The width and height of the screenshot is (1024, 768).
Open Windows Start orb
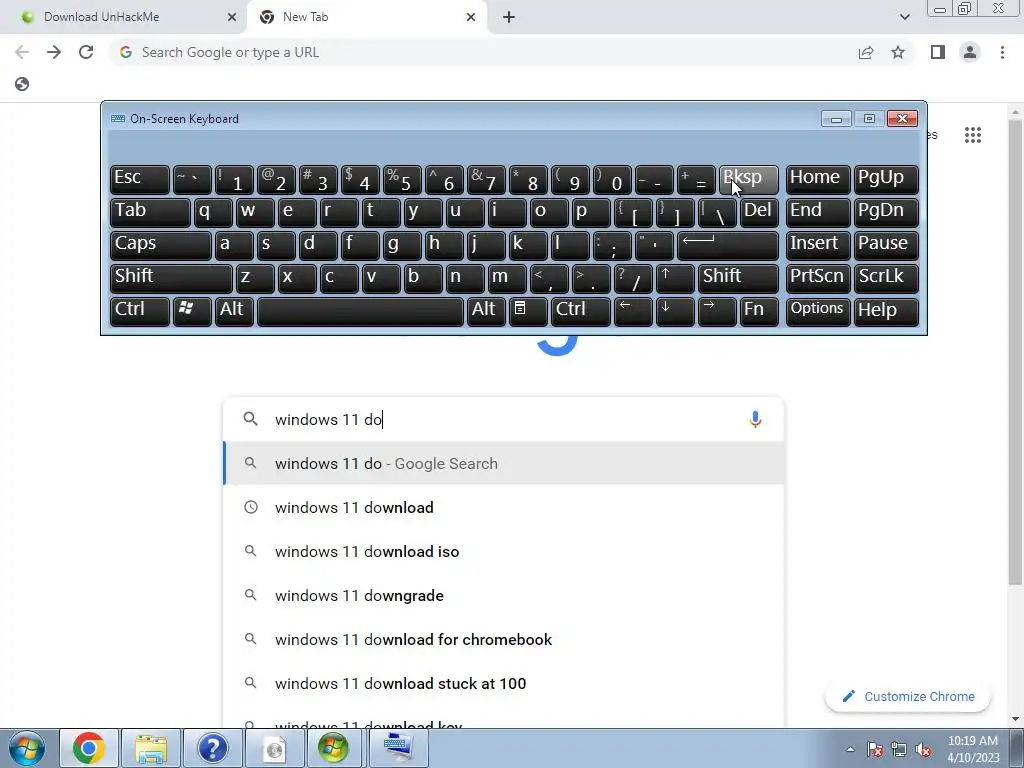27,748
